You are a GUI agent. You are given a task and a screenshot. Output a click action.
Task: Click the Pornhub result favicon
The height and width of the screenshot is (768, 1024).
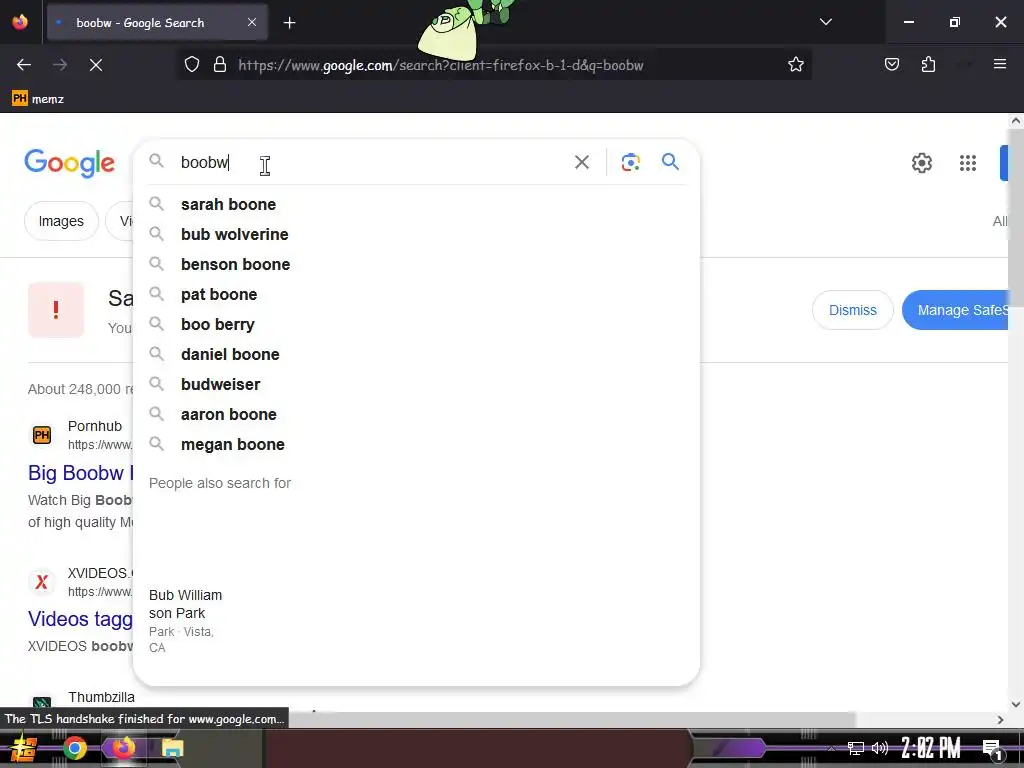[x=42, y=435]
